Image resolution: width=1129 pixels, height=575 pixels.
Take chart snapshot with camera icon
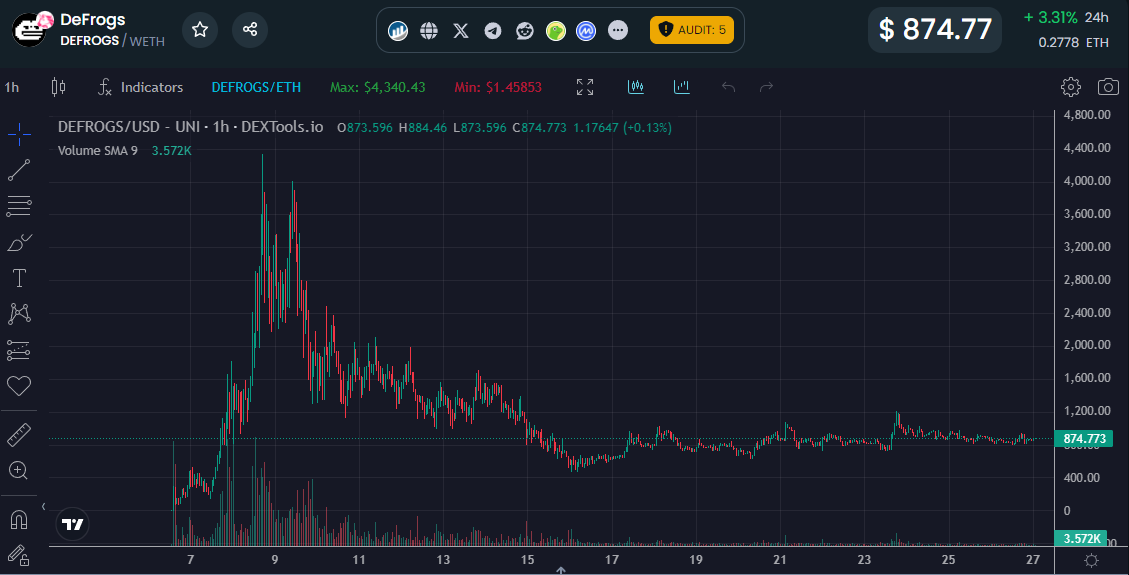pyautogui.click(x=1108, y=87)
